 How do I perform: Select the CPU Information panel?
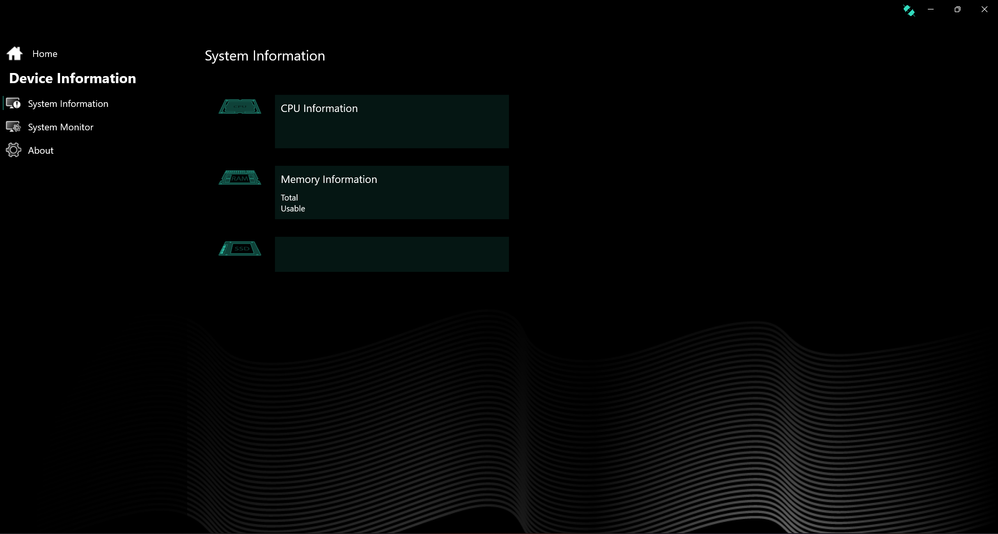(391, 122)
